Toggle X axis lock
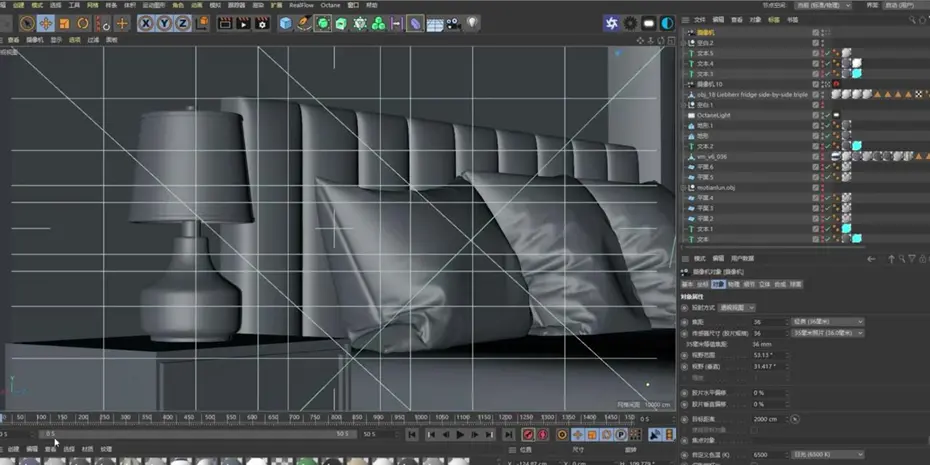This screenshot has width=930, height=465. pos(146,24)
